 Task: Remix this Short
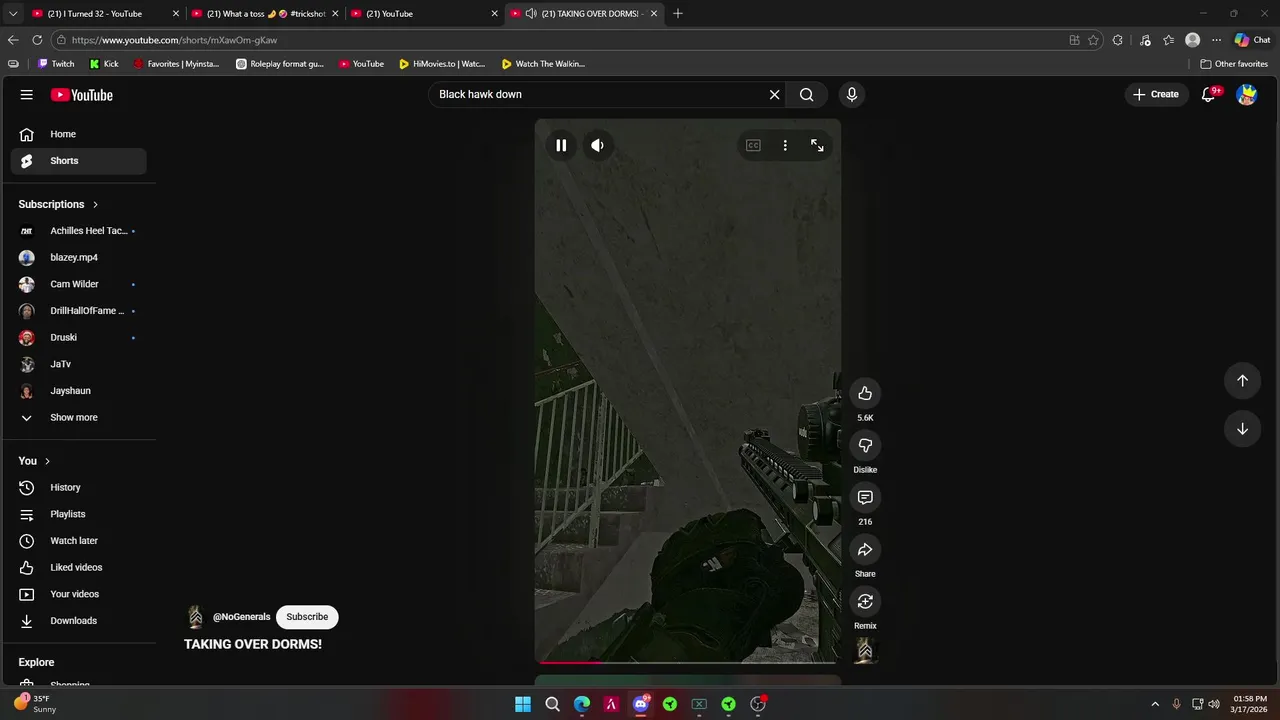click(865, 601)
